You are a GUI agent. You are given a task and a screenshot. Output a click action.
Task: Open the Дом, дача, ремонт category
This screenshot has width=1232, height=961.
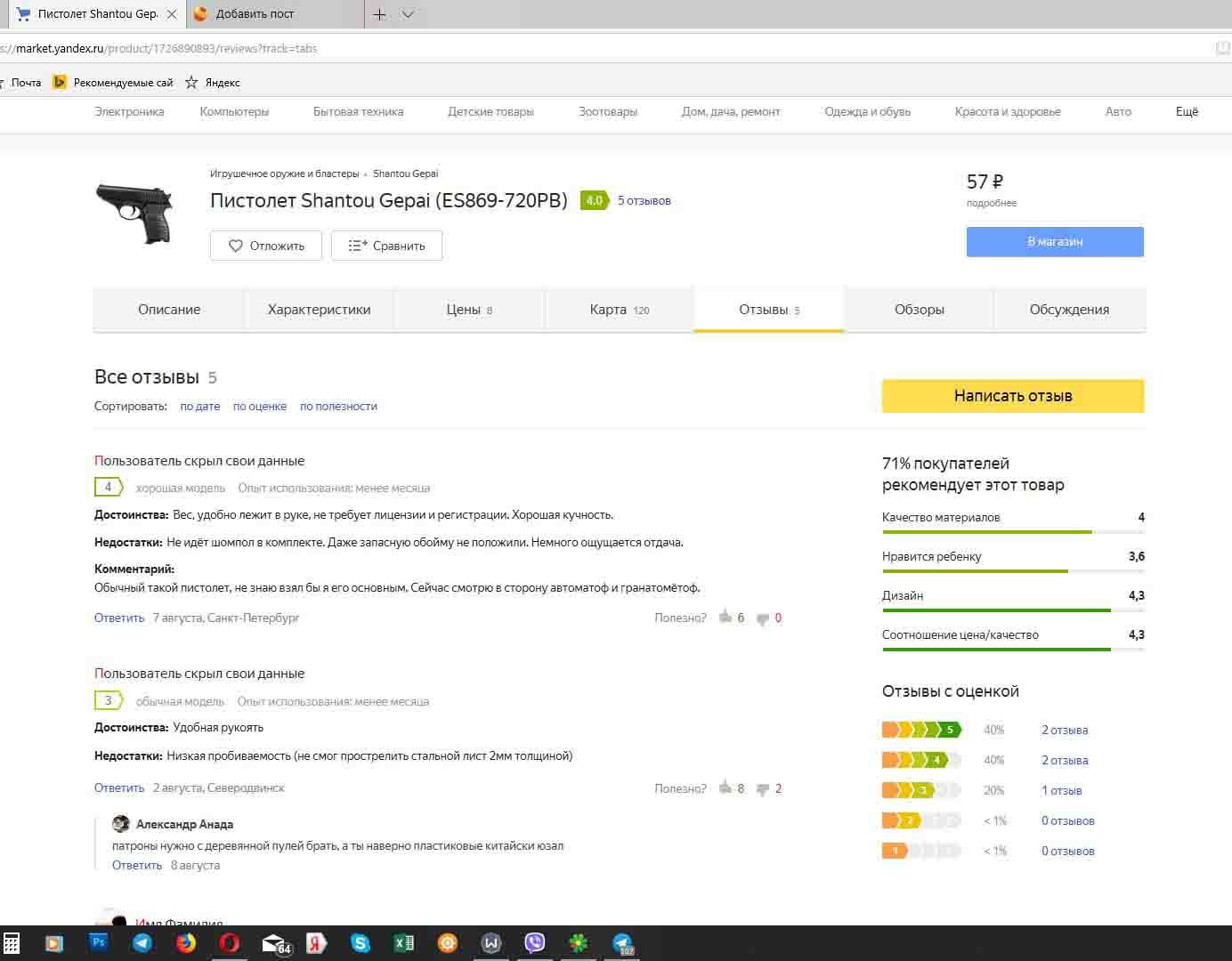[x=731, y=112]
